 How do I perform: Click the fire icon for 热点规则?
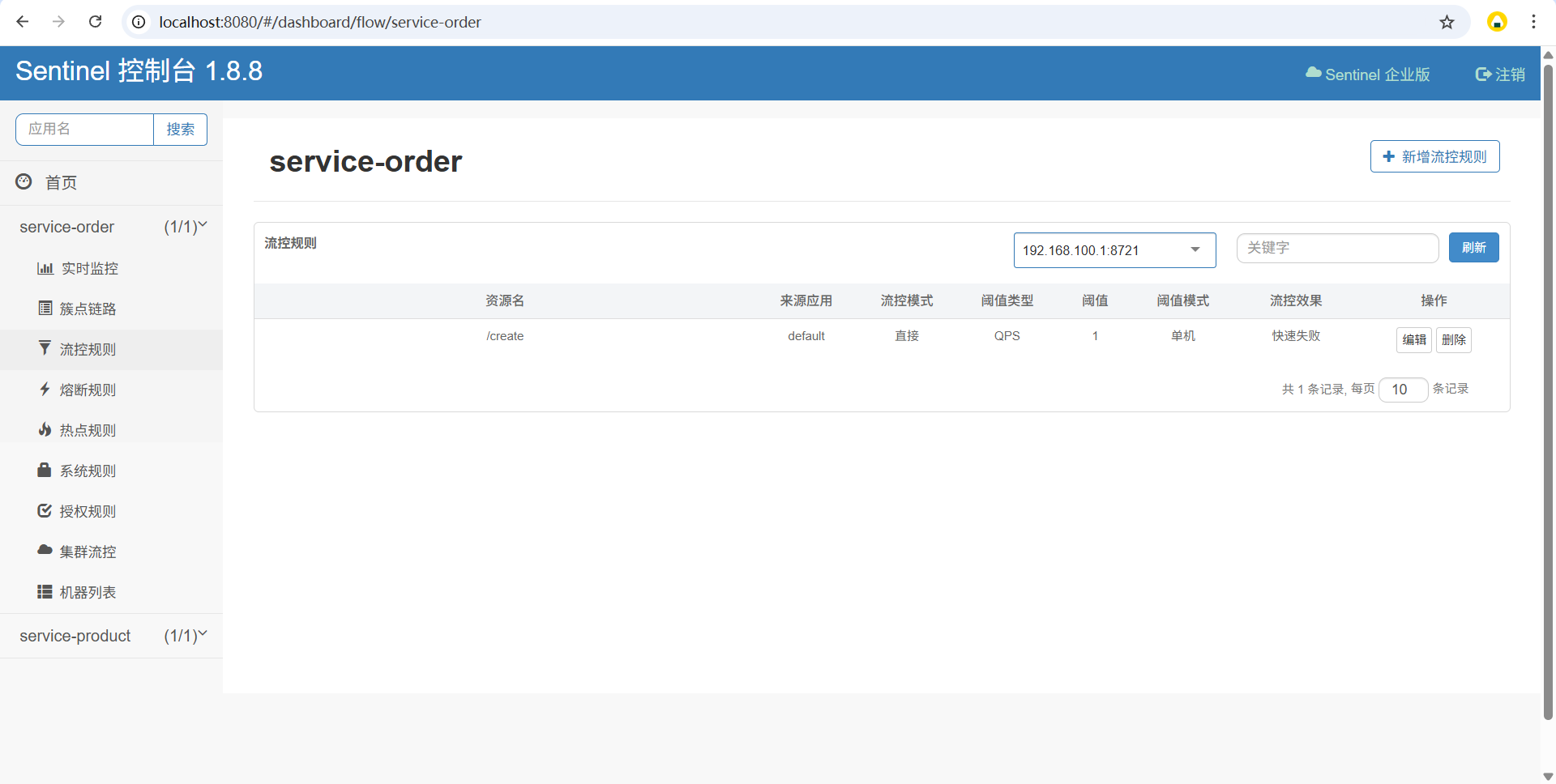[45, 429]
